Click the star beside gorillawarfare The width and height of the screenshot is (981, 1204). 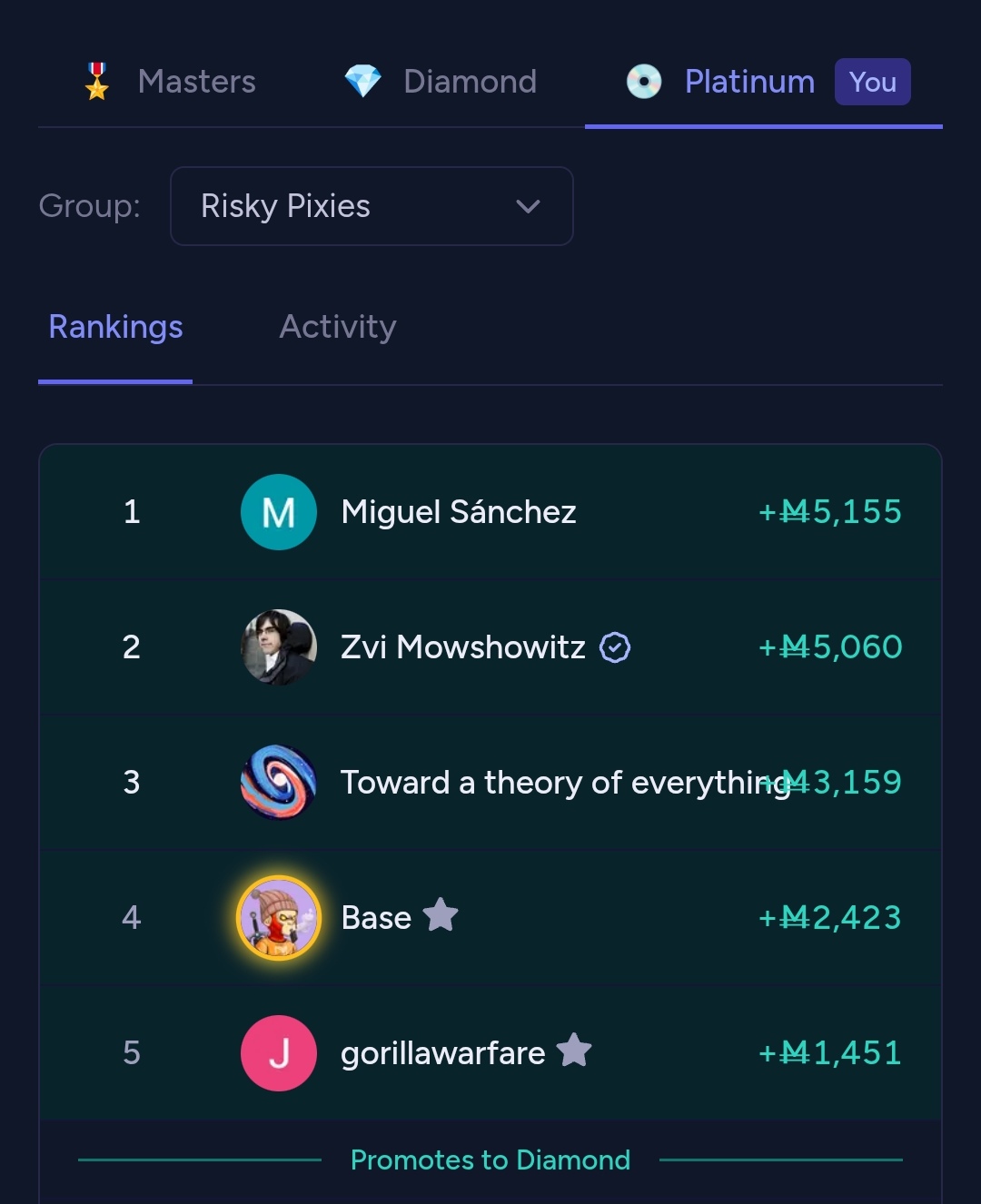pyautogui.click(x=574, y=1051)
